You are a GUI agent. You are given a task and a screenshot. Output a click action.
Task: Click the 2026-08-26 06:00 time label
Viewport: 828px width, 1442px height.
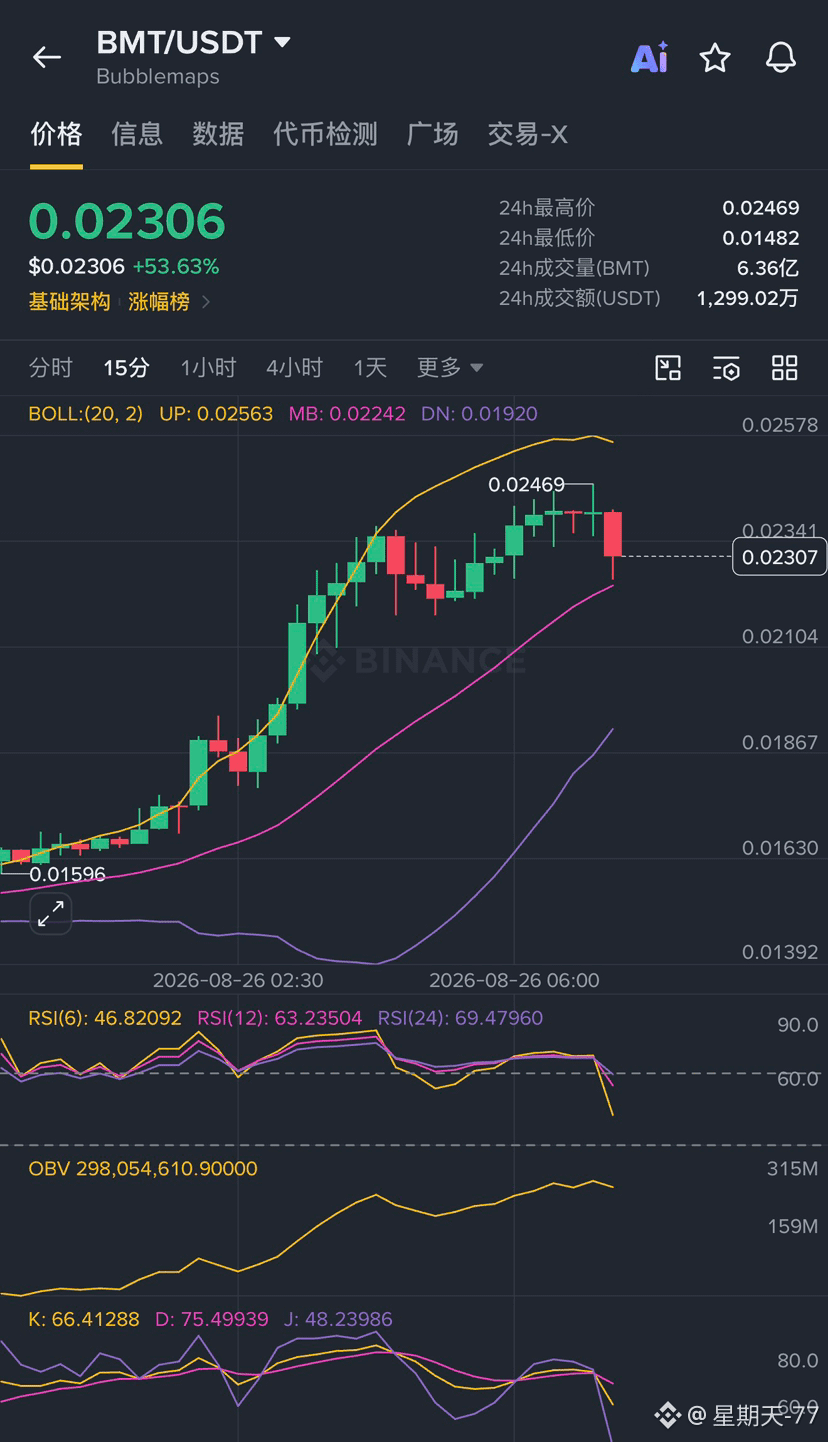(x=514, y=980)
